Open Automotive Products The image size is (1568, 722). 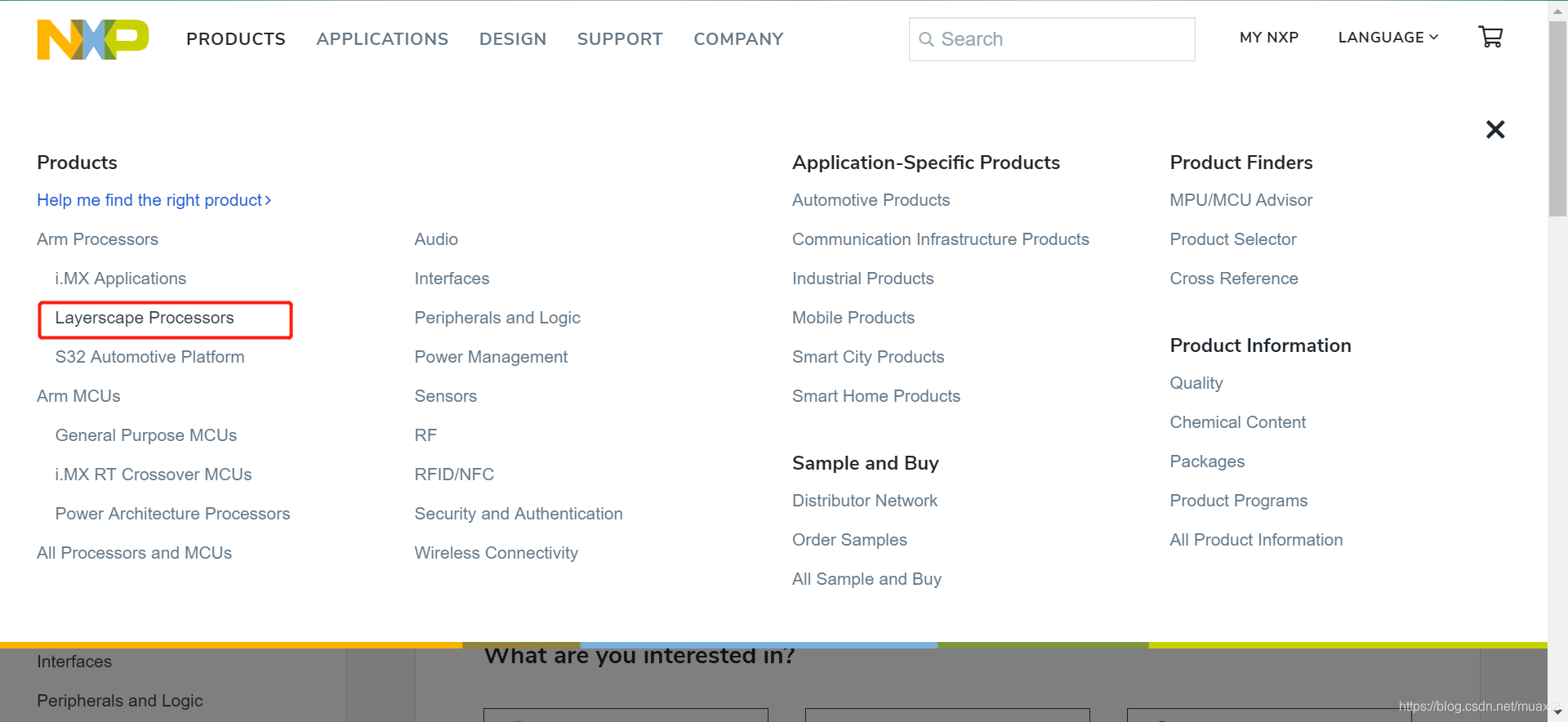(871, 200)
